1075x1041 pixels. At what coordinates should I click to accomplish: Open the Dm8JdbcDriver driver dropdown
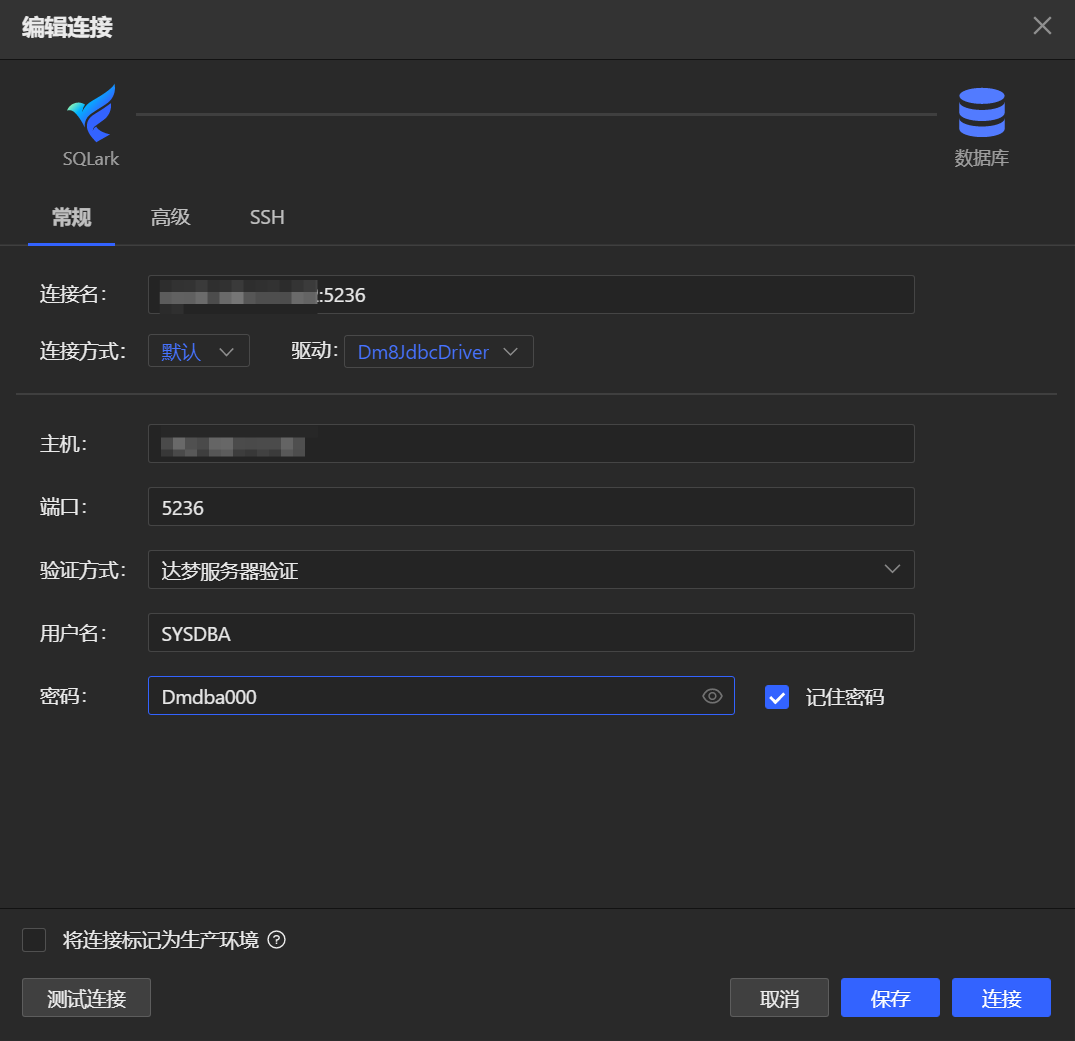(439, 351)
